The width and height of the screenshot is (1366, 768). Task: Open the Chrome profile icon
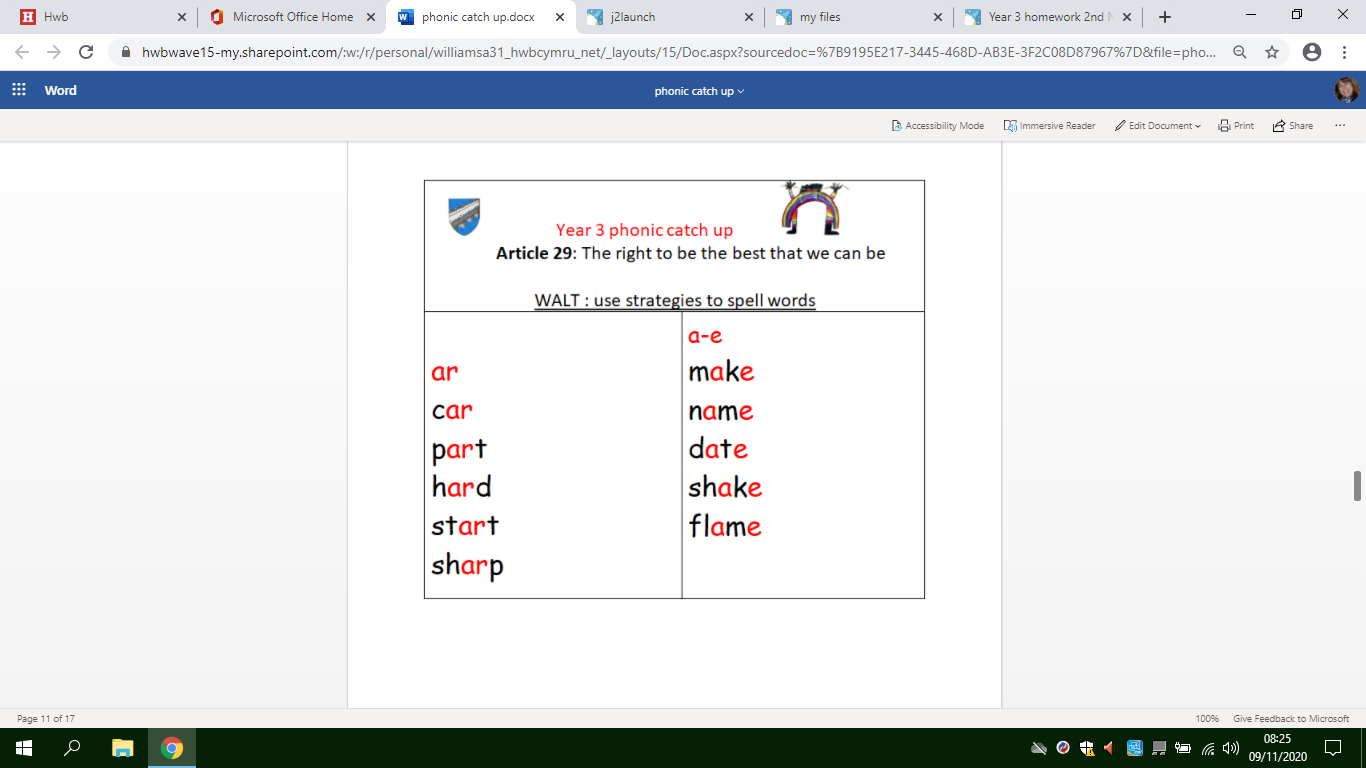tap(1312, 52)
